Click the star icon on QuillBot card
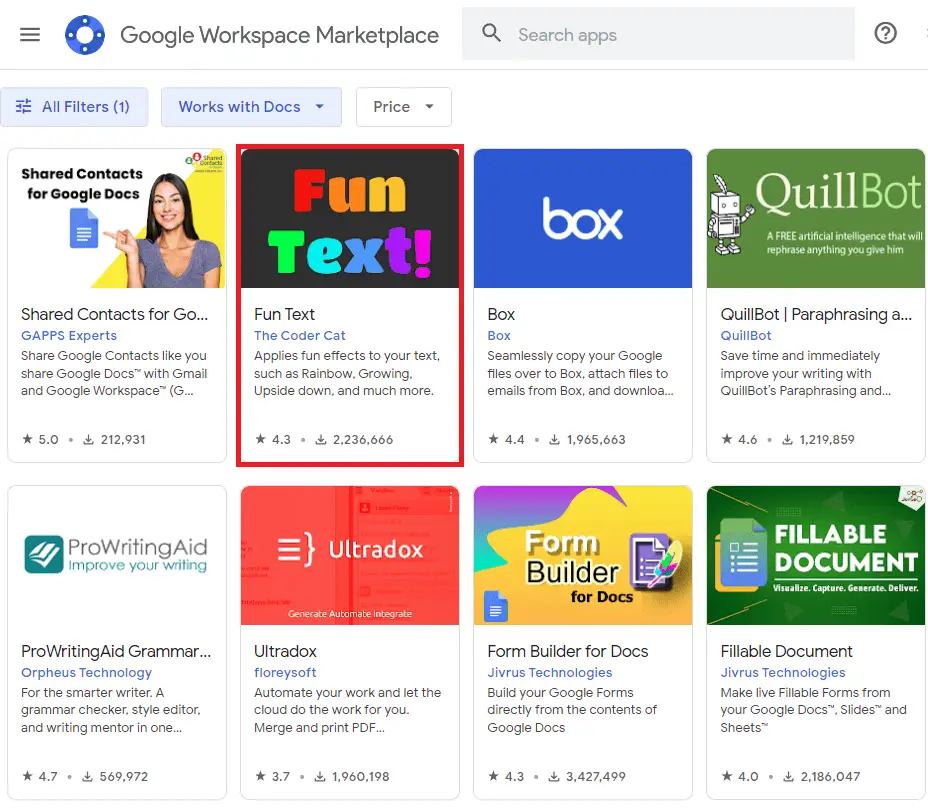Screen dimensions: 928x812 point(727,439)
